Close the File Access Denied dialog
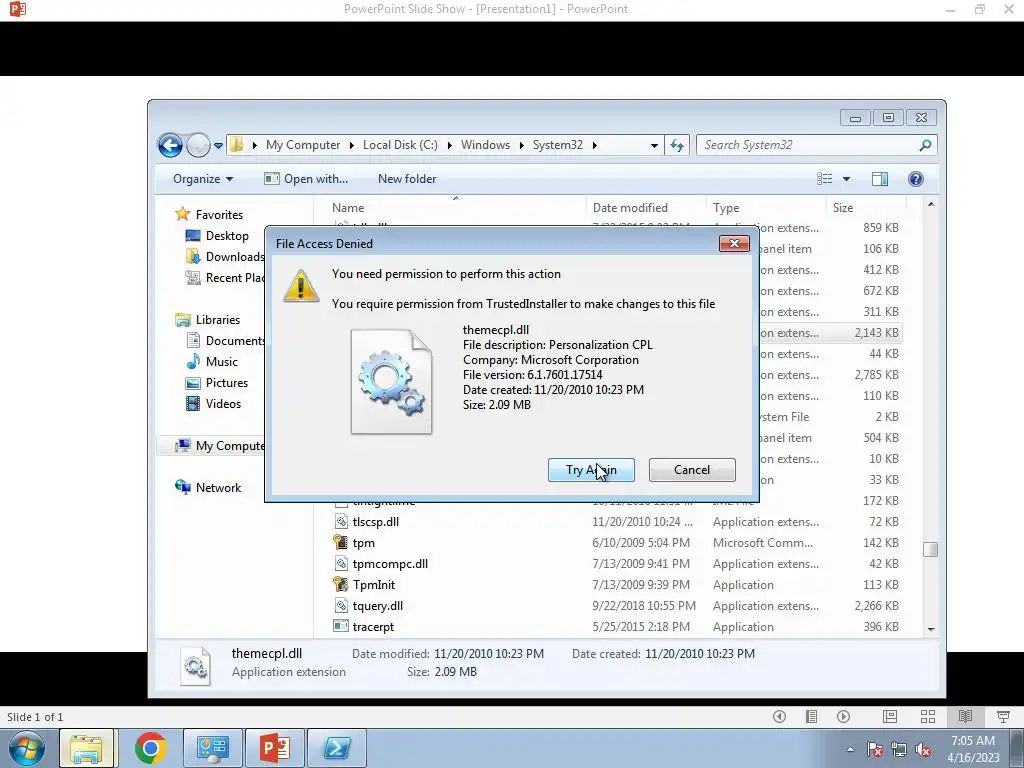Viewport: 1024px width, 768px height. [x=734, y=244]
